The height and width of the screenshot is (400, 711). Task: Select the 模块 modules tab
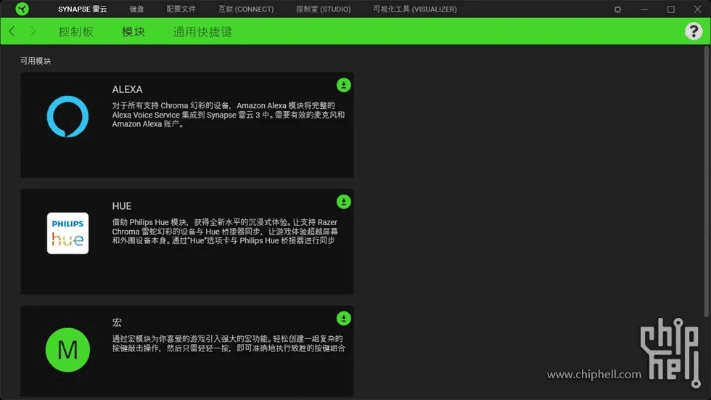point(133,32)
